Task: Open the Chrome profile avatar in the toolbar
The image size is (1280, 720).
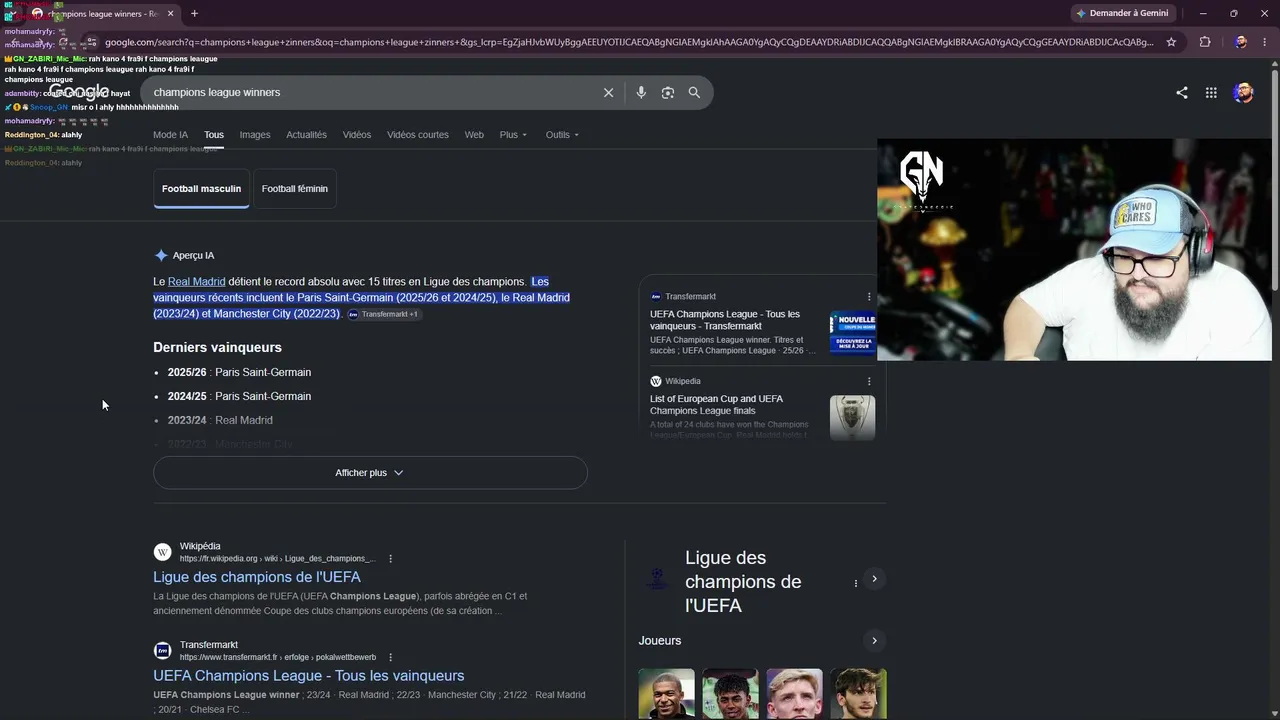Action: pyautogui.click(x=1241, y=42)
